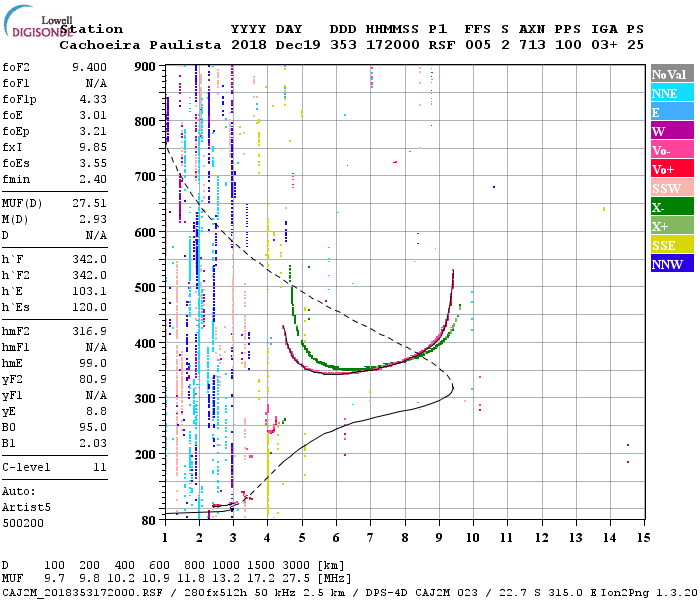Viewport: 700px width, 600px height.
Task: Click the MUF 27.5 table value
Action: coord(296,579)
